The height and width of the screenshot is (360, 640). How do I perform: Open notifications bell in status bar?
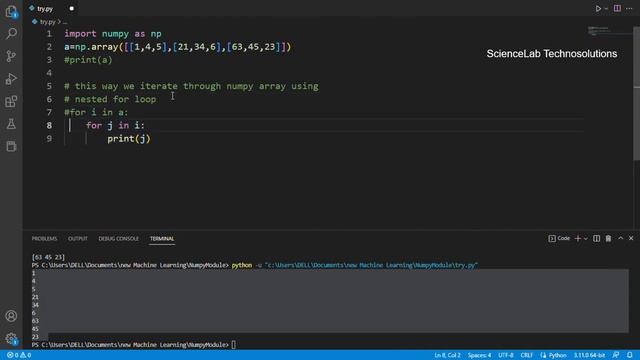tap(630, 355)
